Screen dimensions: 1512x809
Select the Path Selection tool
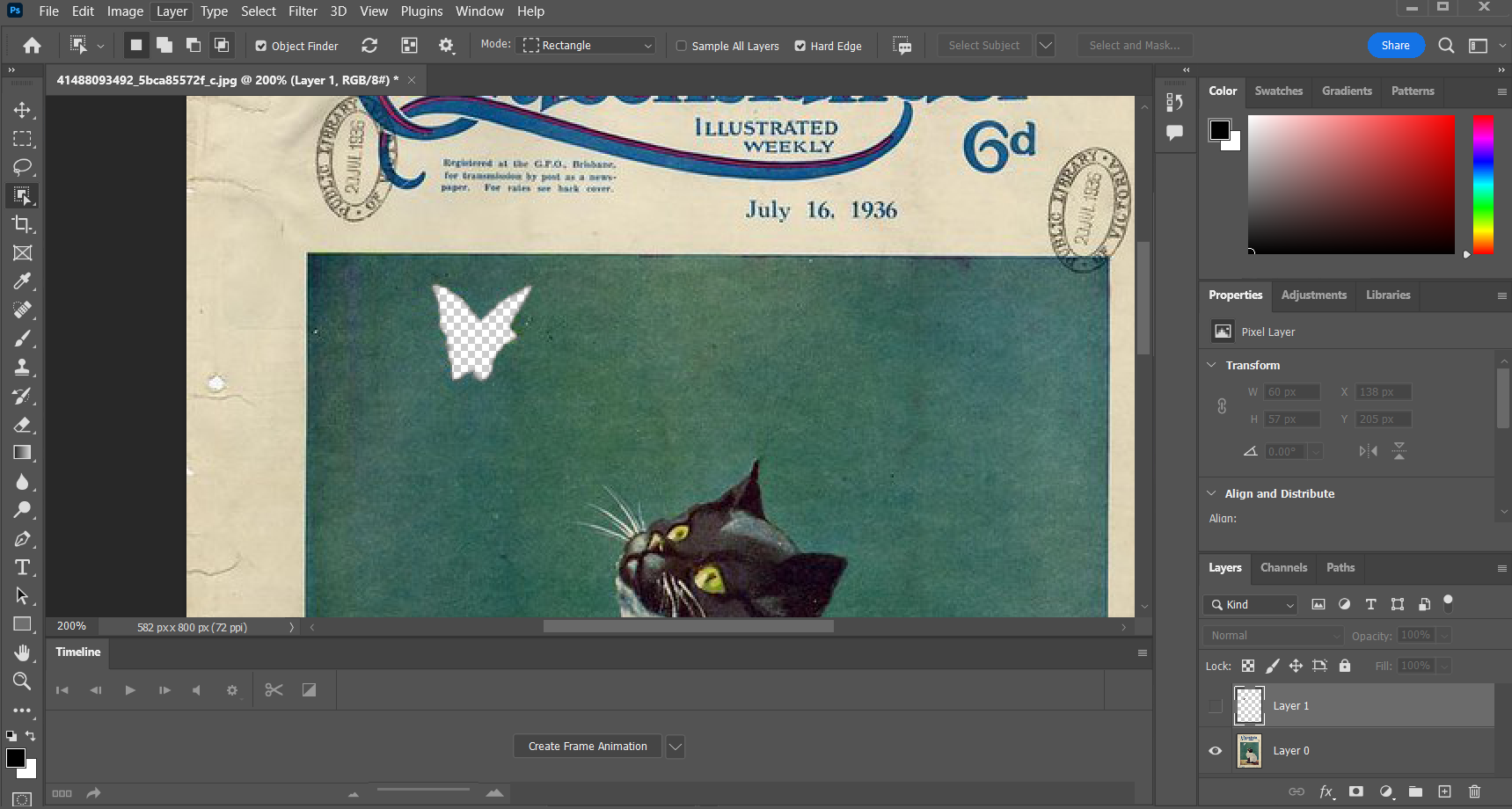coord(22,595)
